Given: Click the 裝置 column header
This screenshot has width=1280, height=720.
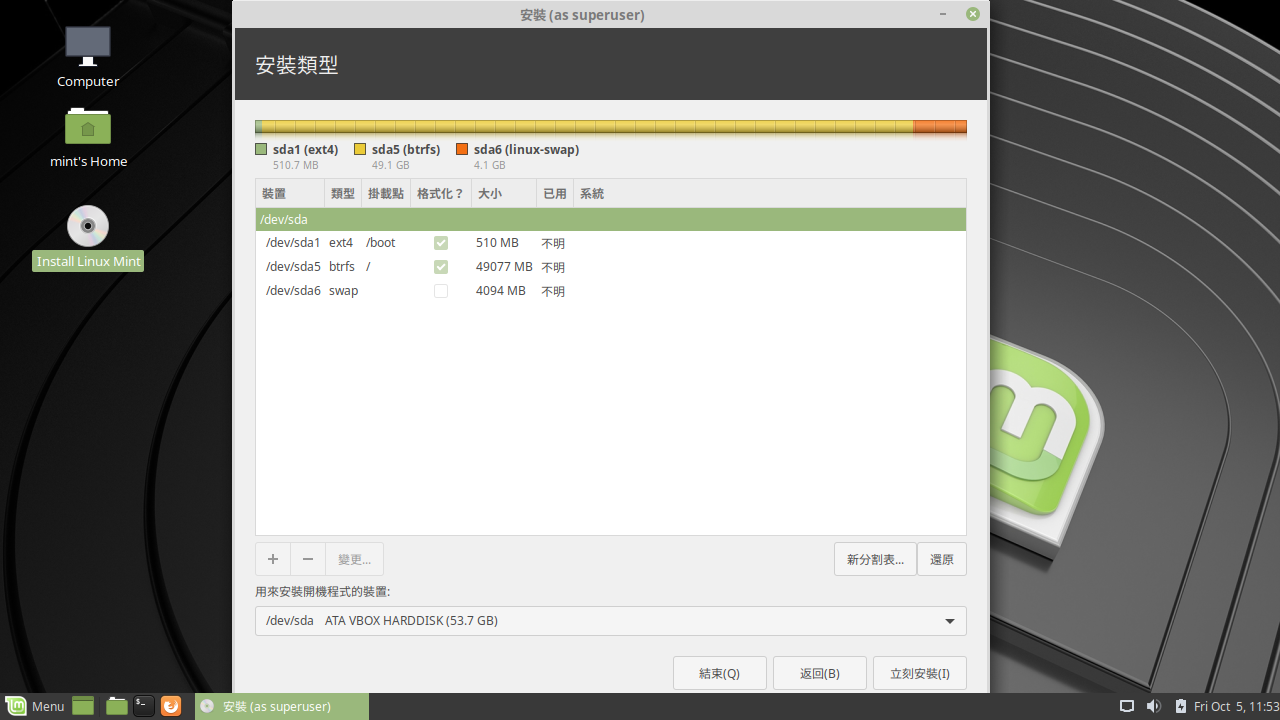Looking at the screenshot, I should click(290, 194).
